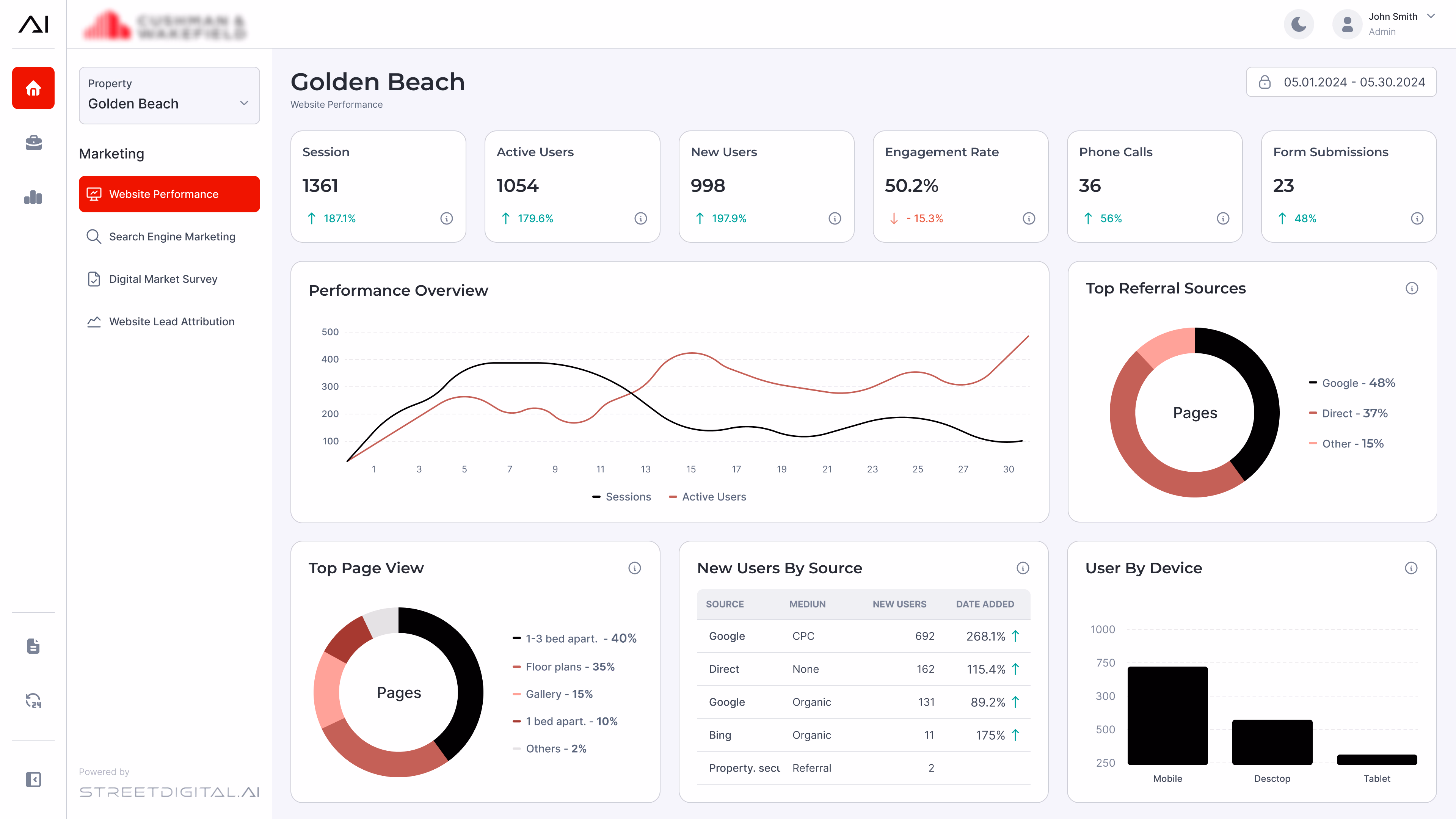Click the Phone Calls card info icon
1456x819 pixels.
(1223, 219)
